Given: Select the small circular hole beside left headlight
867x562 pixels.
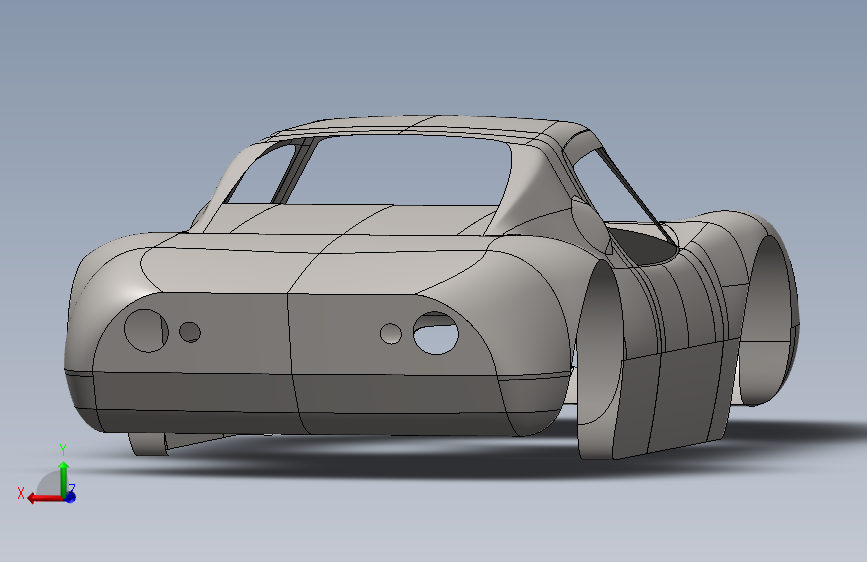Looking at the screenshot, I should (x=190, y=332).
